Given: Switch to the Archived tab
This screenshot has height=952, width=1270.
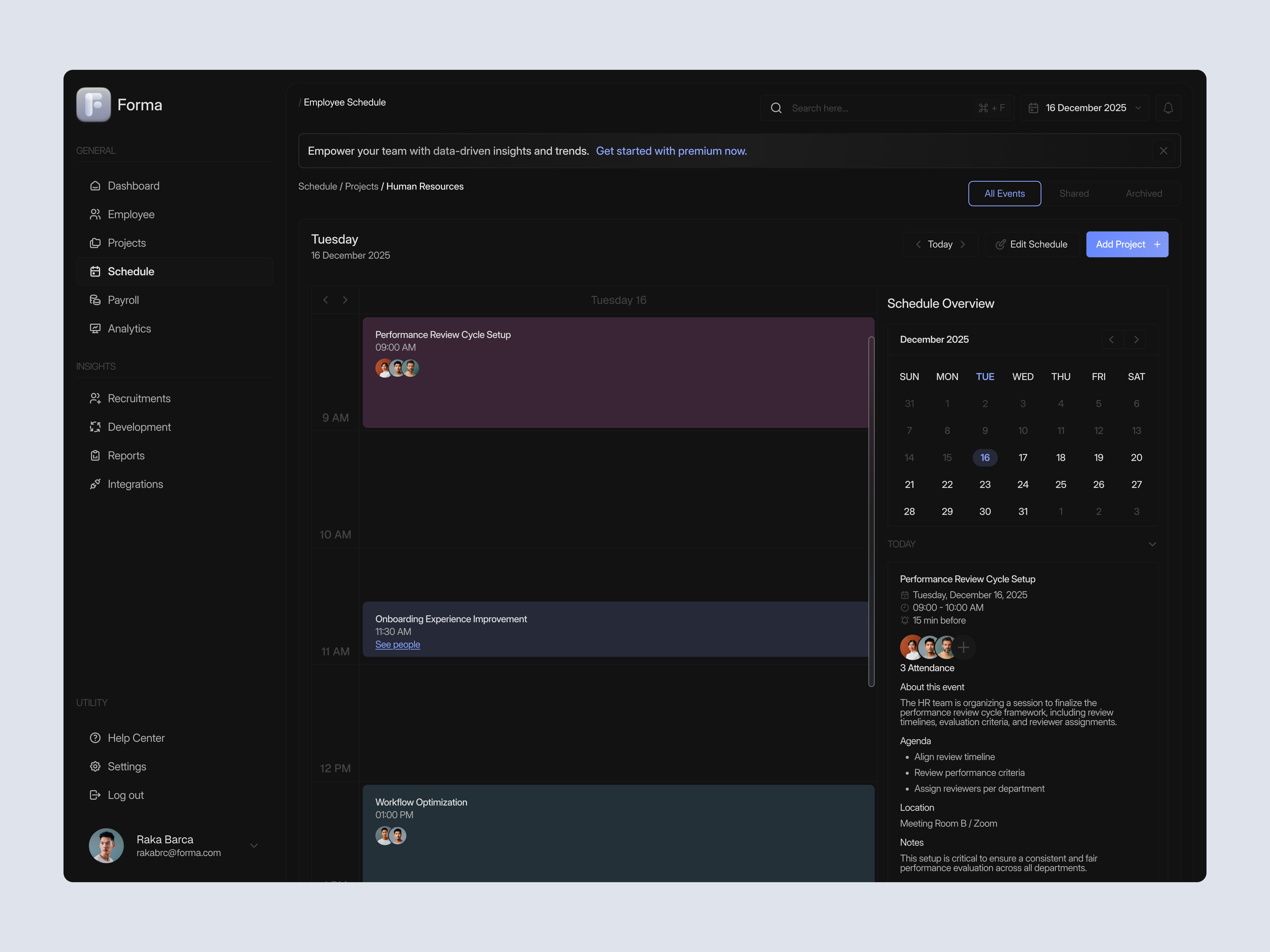Looking at the screenshot, I should tap(1144, 193).
